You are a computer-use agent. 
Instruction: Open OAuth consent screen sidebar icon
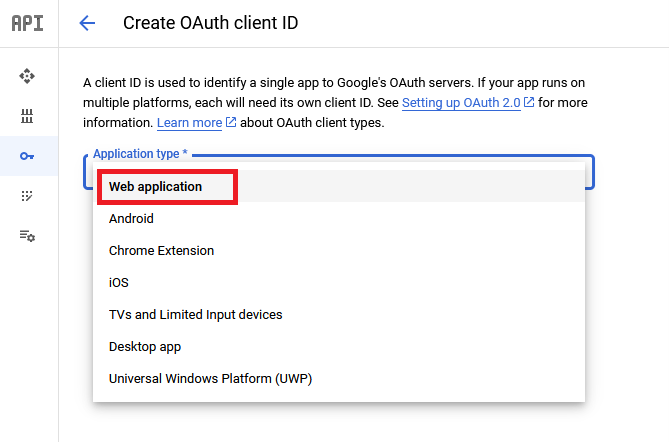pos(27,196)
